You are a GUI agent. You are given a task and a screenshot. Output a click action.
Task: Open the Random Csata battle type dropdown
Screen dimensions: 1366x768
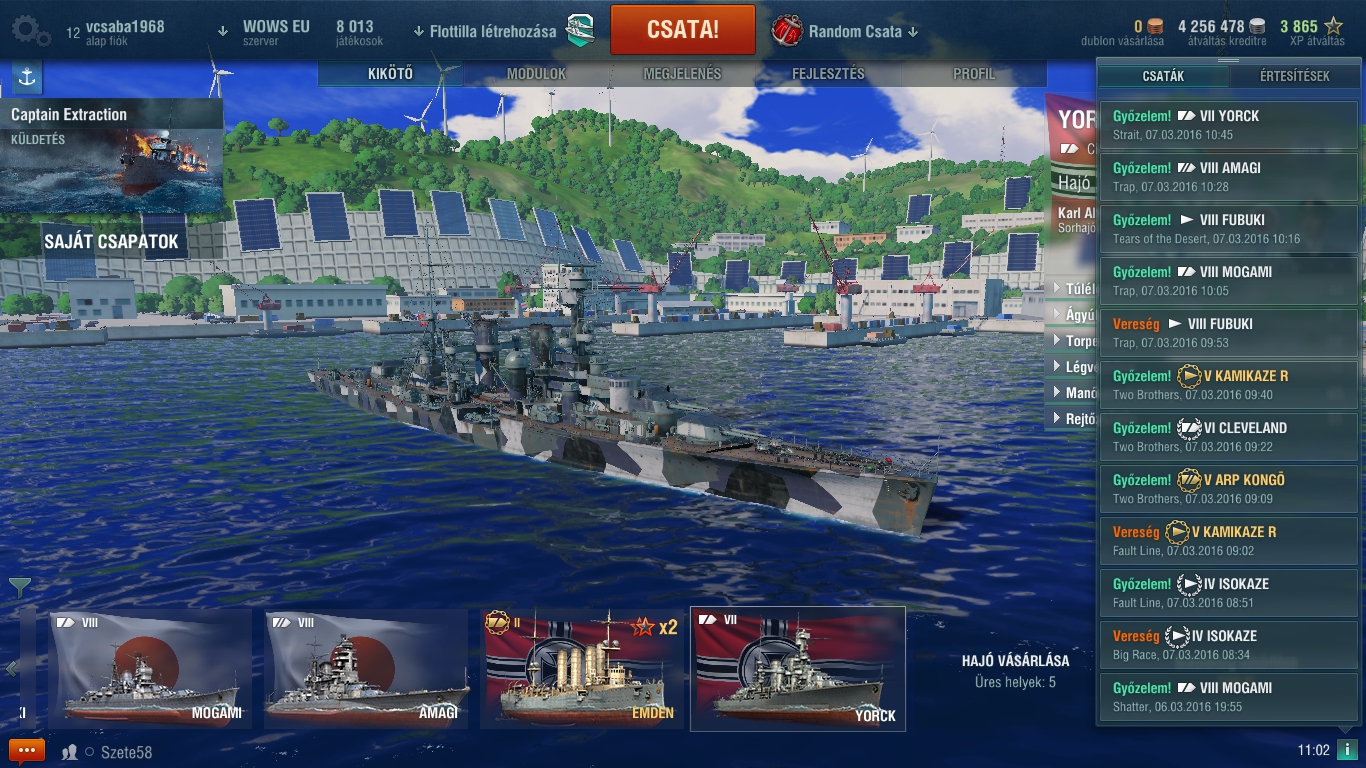845,31
